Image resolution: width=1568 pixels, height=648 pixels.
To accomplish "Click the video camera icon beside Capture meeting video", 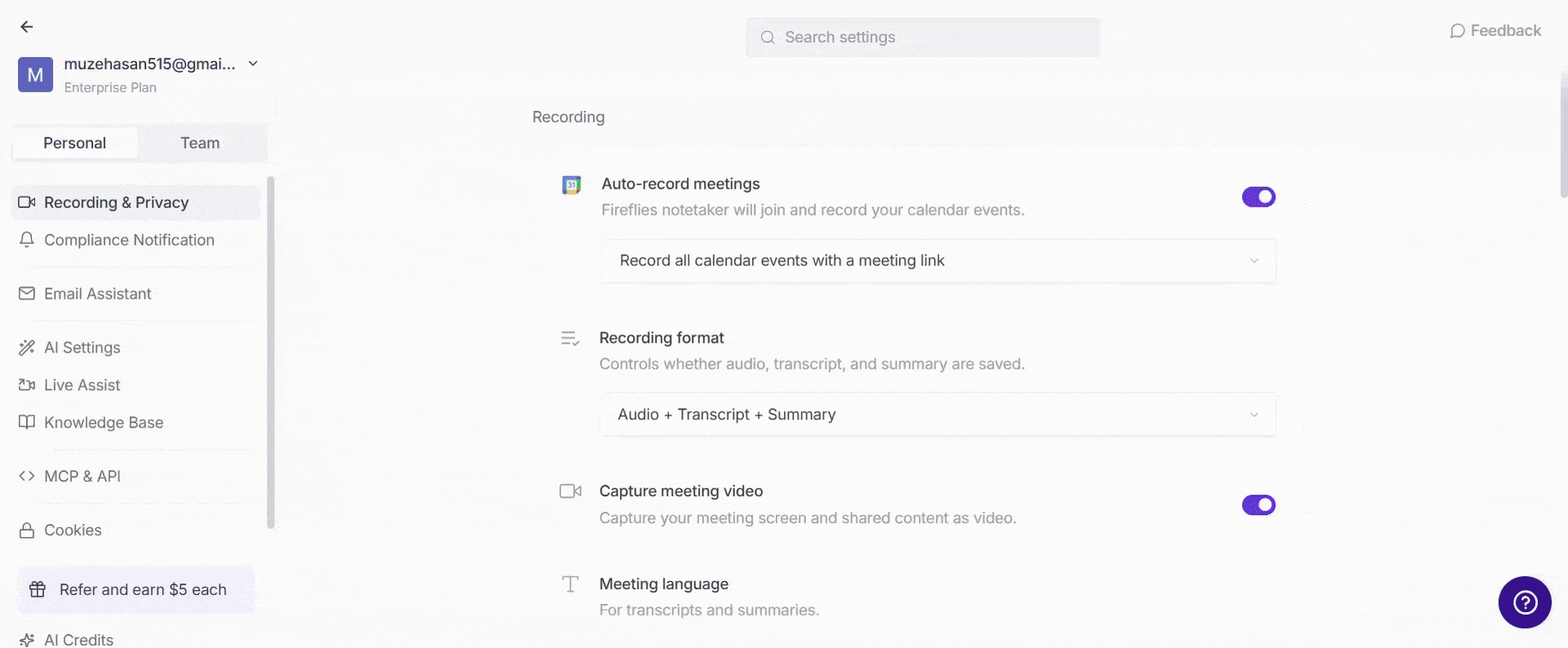I will click(570, 491).
